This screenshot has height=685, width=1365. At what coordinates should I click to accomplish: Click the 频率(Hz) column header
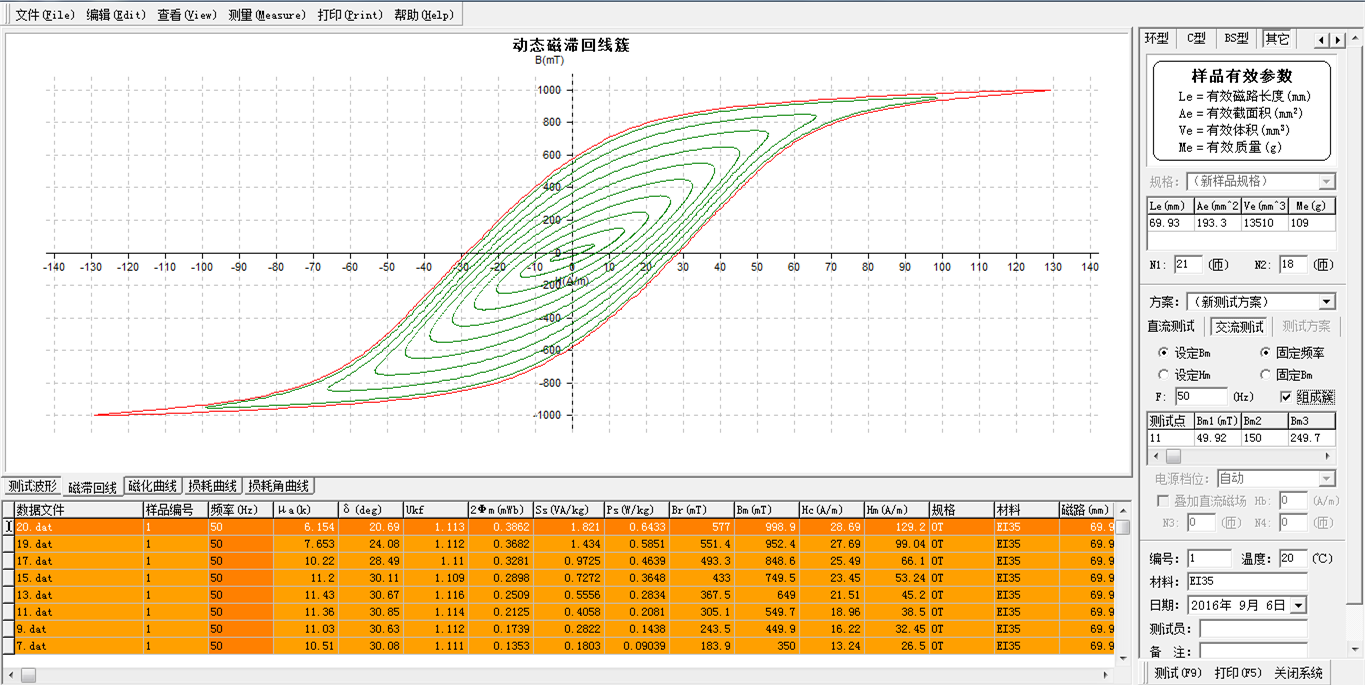click(240, 510)
